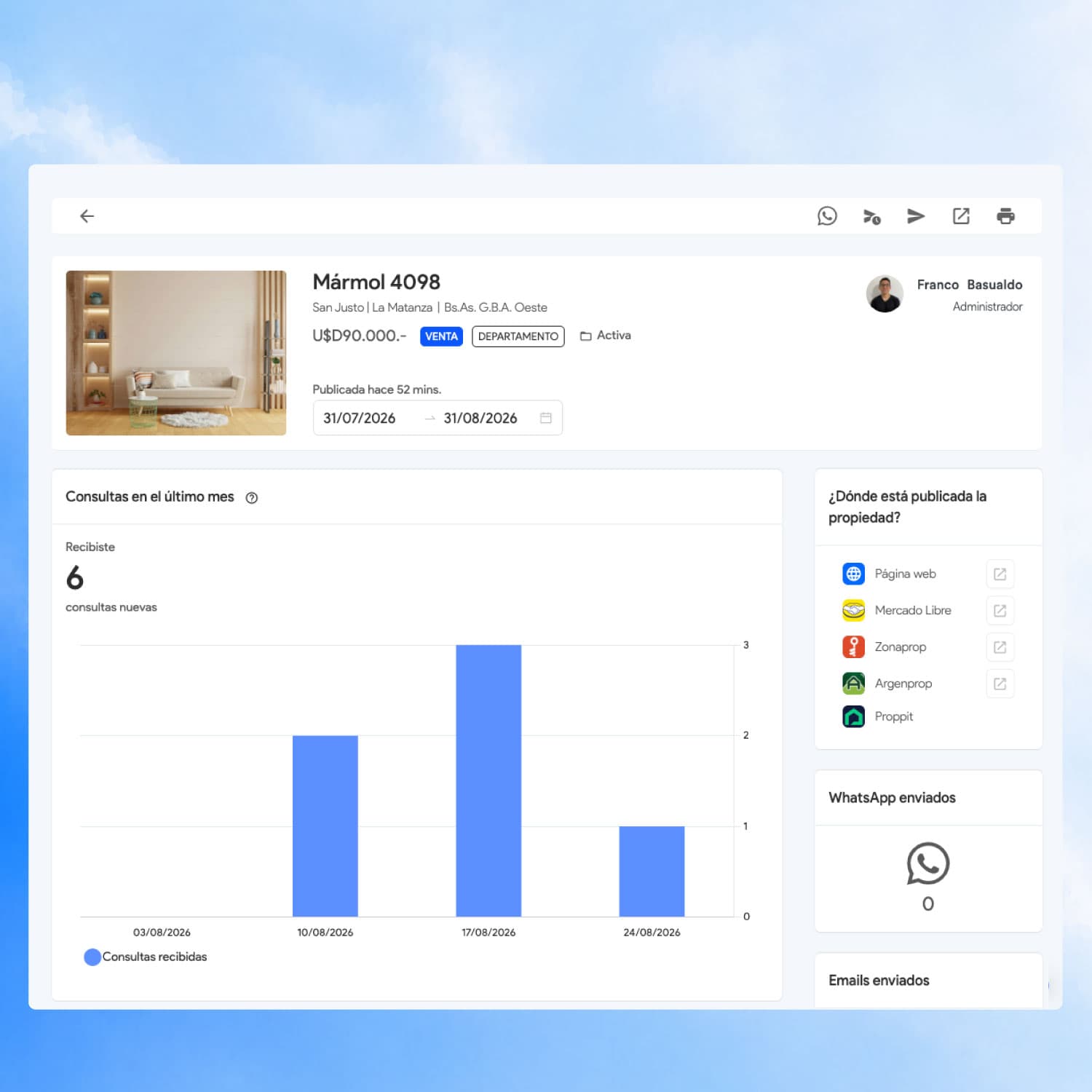Open external link for Página web
This screenshot has width=1092, height=1092.
pyautogui.click(x=1000, y=574)
